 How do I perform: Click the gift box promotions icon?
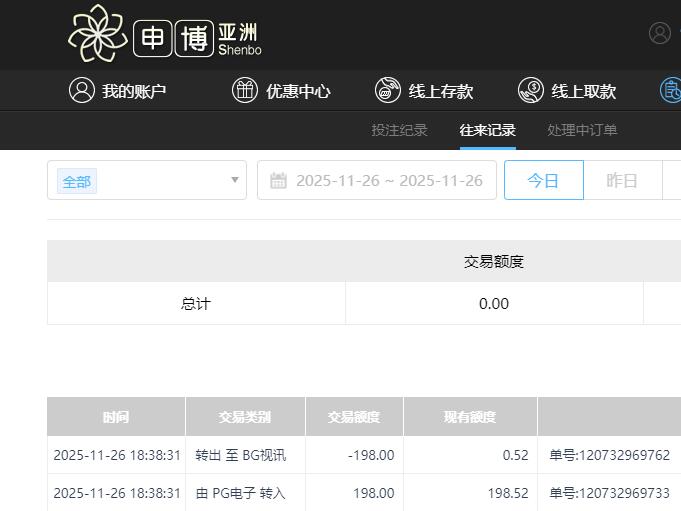point(245,90)
